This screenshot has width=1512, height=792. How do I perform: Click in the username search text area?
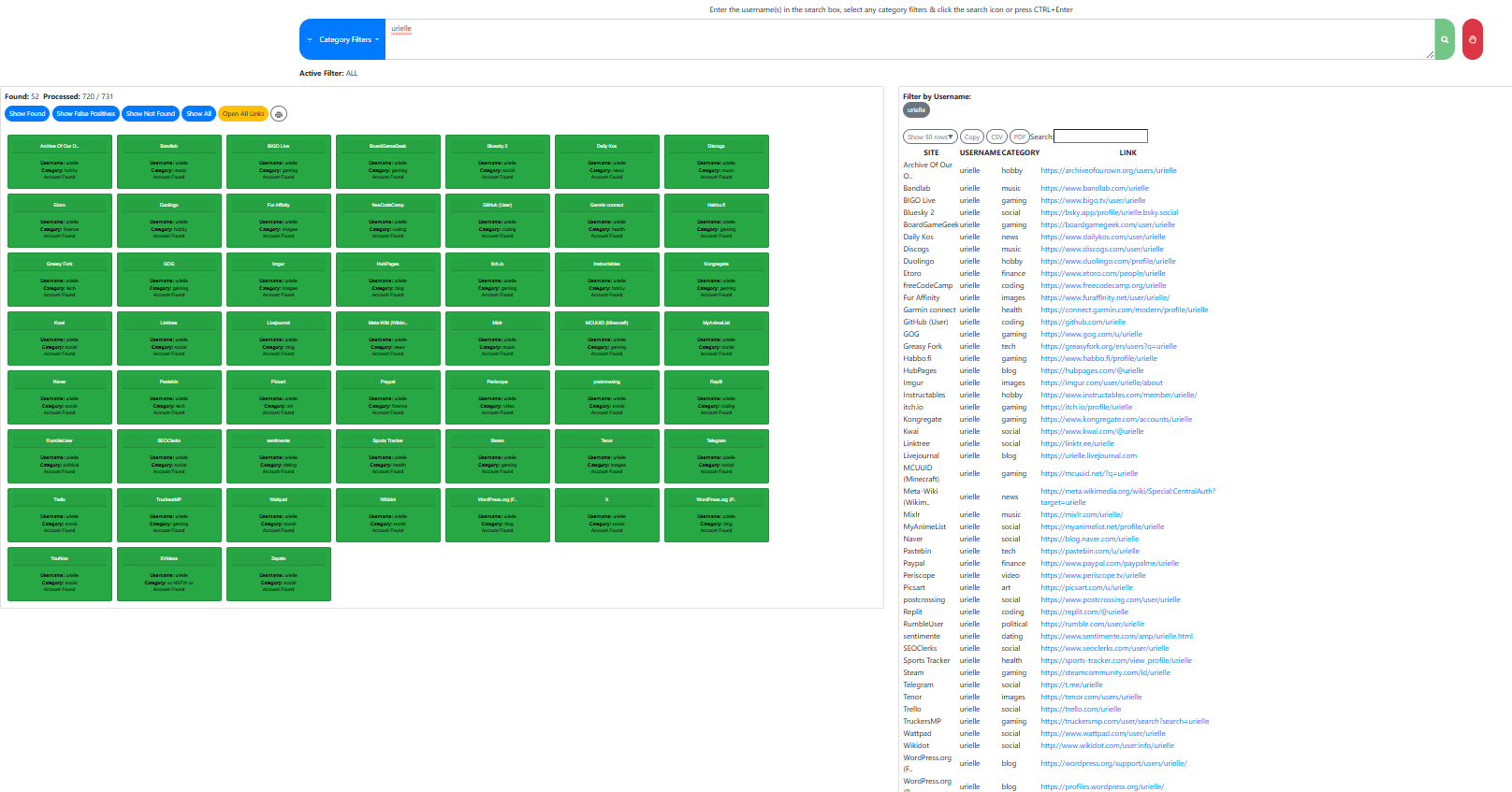pos(908,39)
